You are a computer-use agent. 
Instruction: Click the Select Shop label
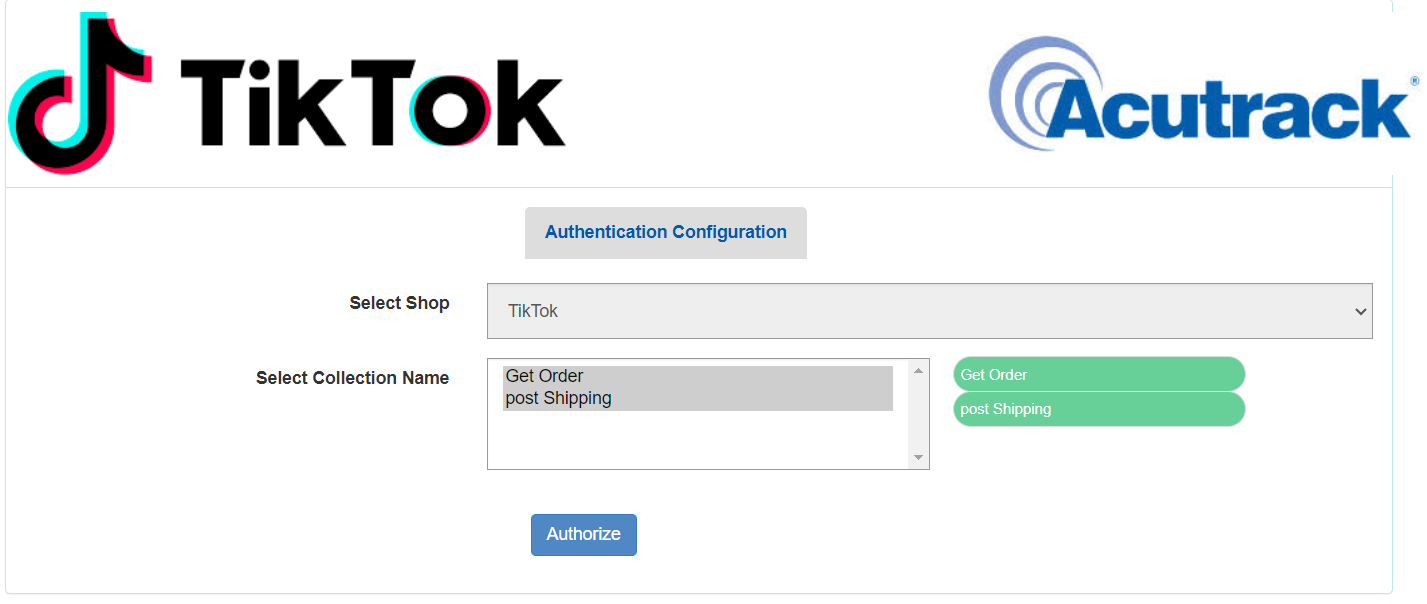pyautogui.click(x=399, y=303)
